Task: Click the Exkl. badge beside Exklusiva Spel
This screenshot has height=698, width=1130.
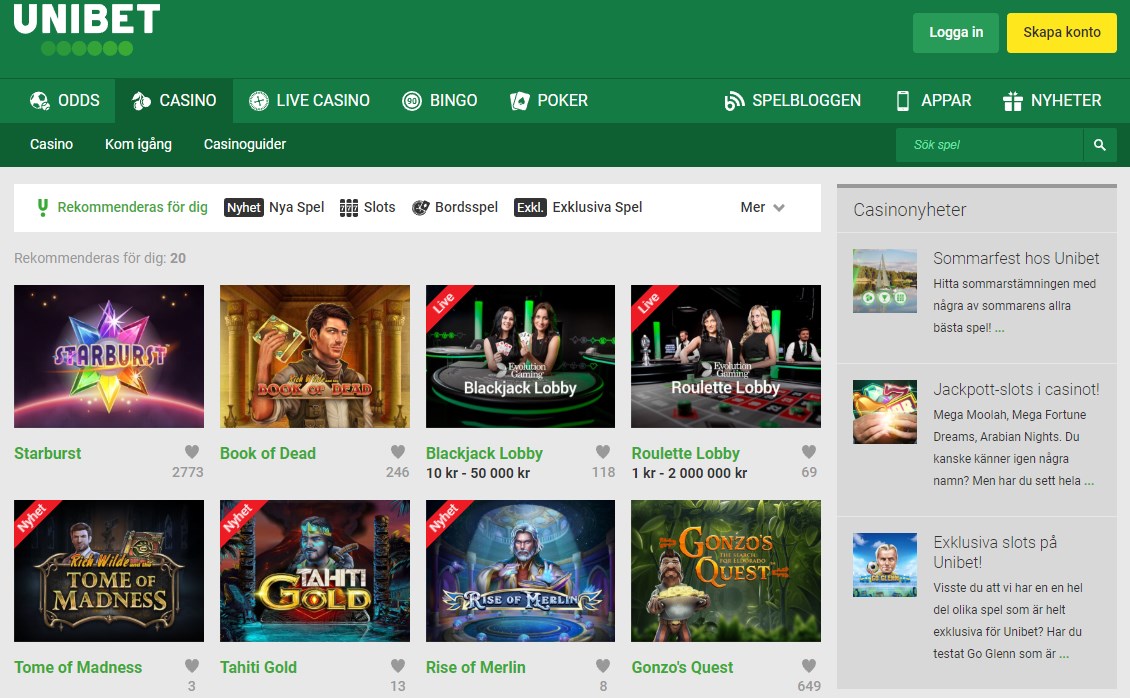Action: (x=530, y=207)
